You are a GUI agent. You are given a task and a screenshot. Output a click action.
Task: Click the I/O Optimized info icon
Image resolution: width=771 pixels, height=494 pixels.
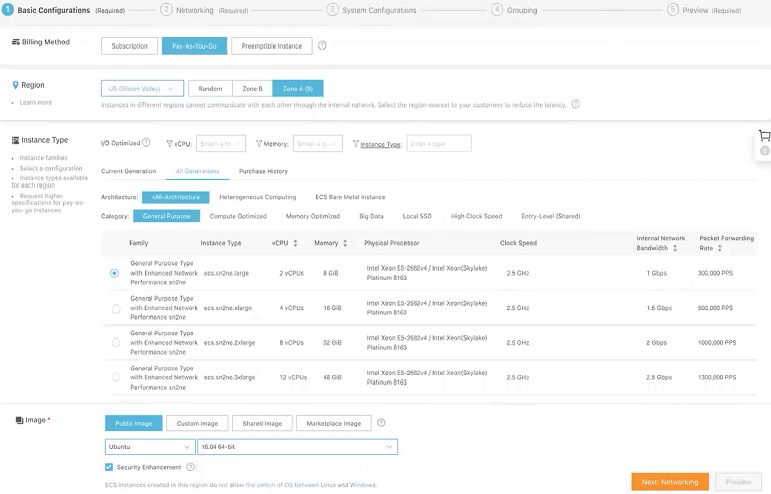[x=147, y=143]
